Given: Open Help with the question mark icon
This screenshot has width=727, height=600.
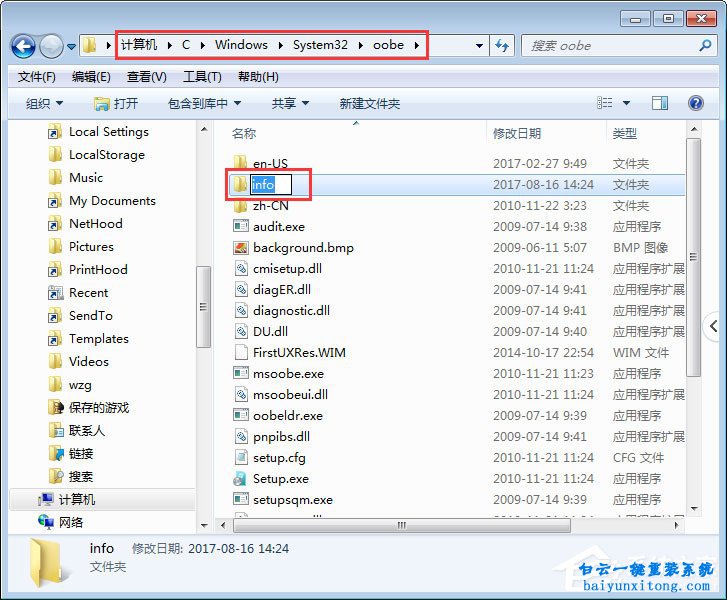Looking at the screenshot, I should pos(695,103).
